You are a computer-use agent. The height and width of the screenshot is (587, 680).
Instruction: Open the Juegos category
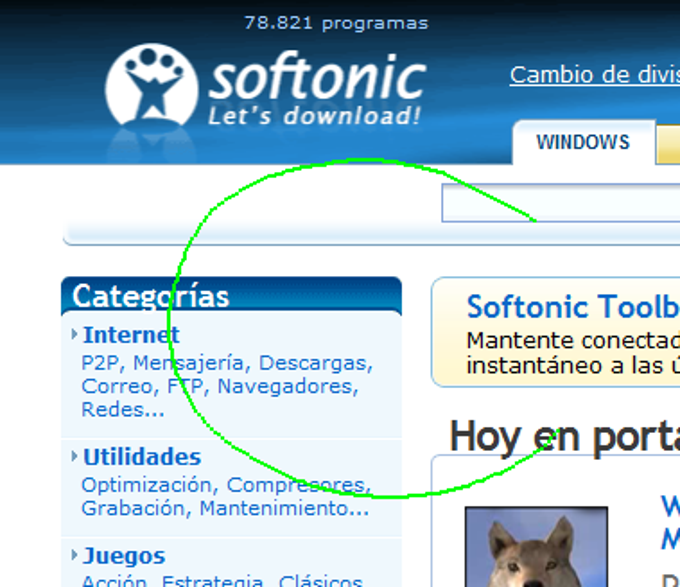pyautogui.click(x=124, y=555)
